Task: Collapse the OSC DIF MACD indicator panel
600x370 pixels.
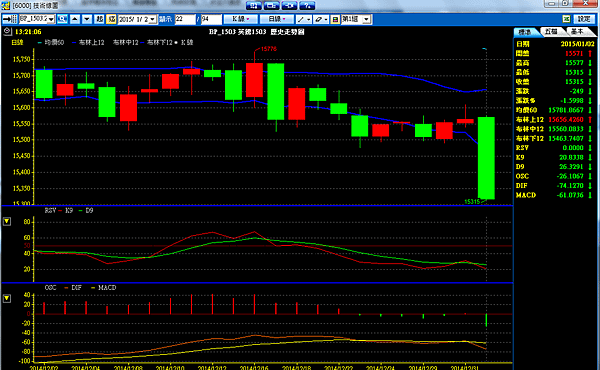Action: point(7,298)
